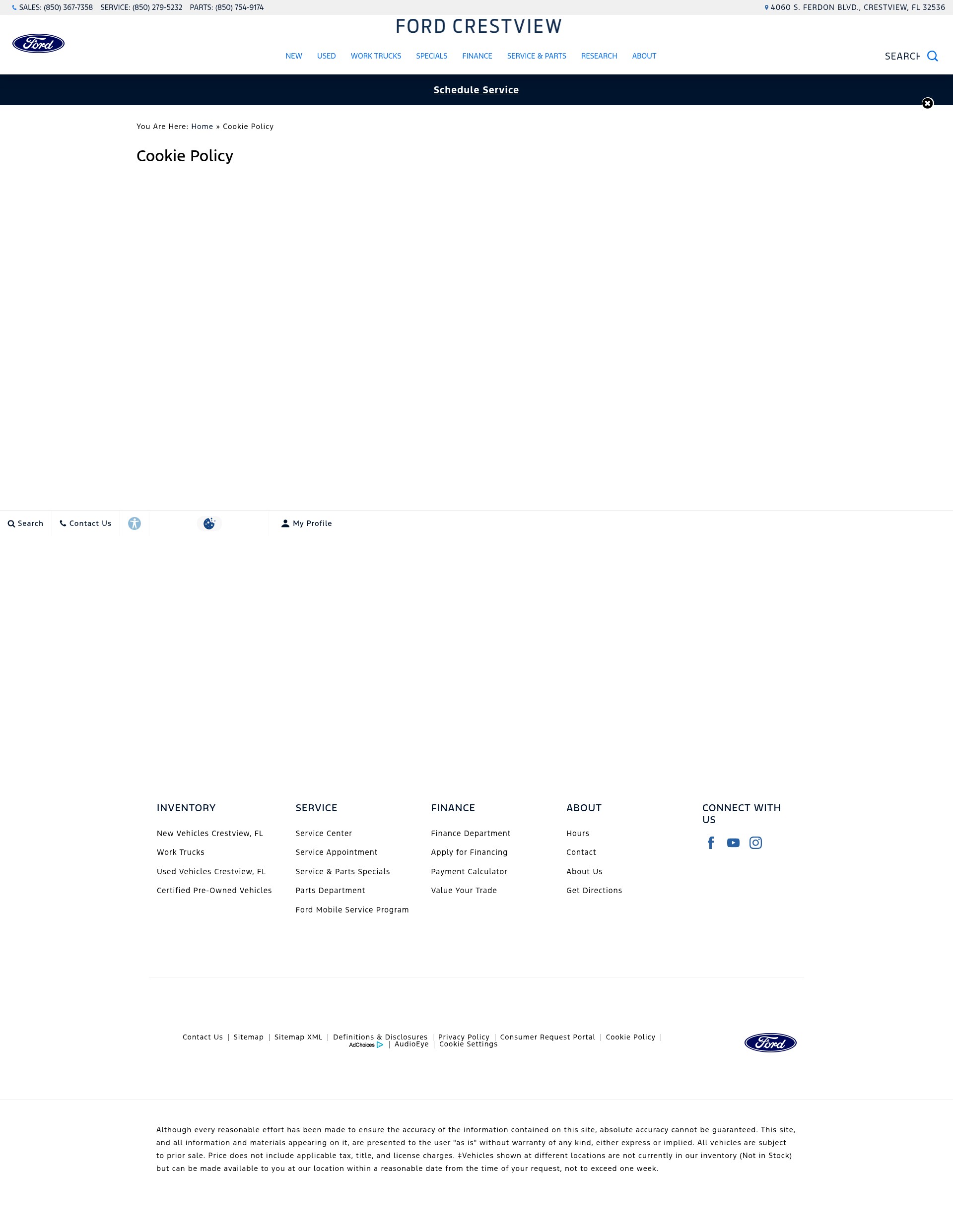This screenshot has height=1232, width=953.
Task: Open the Payment Calculator link
Action: (x=469, y=872)
